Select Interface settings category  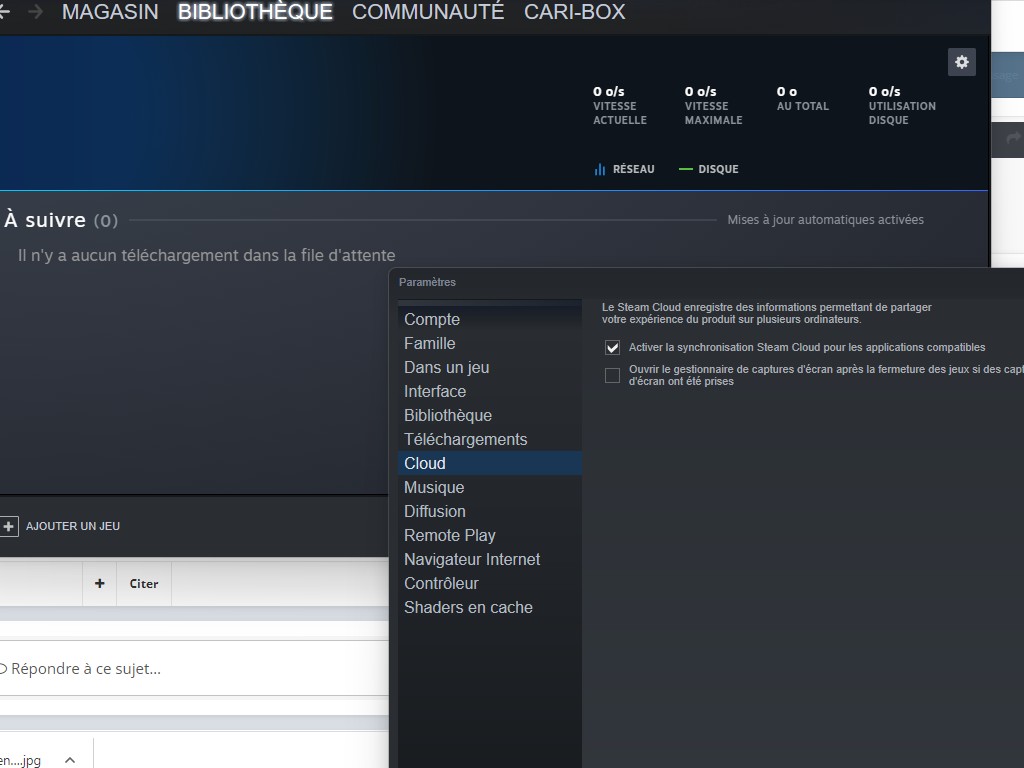click(x=489, y=391)
